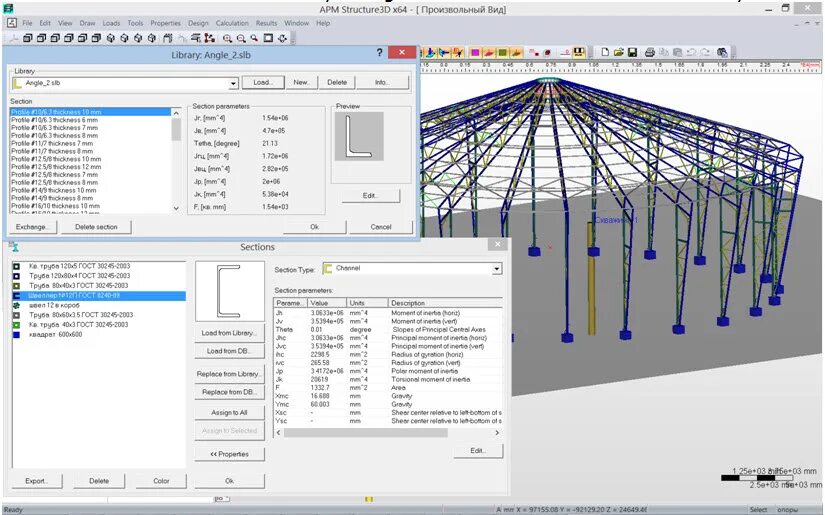Image resolution: width=825 pixels, height=515 pixels.
Task: Click the L-angle preview thumbnail
Action: pos(359,136)
